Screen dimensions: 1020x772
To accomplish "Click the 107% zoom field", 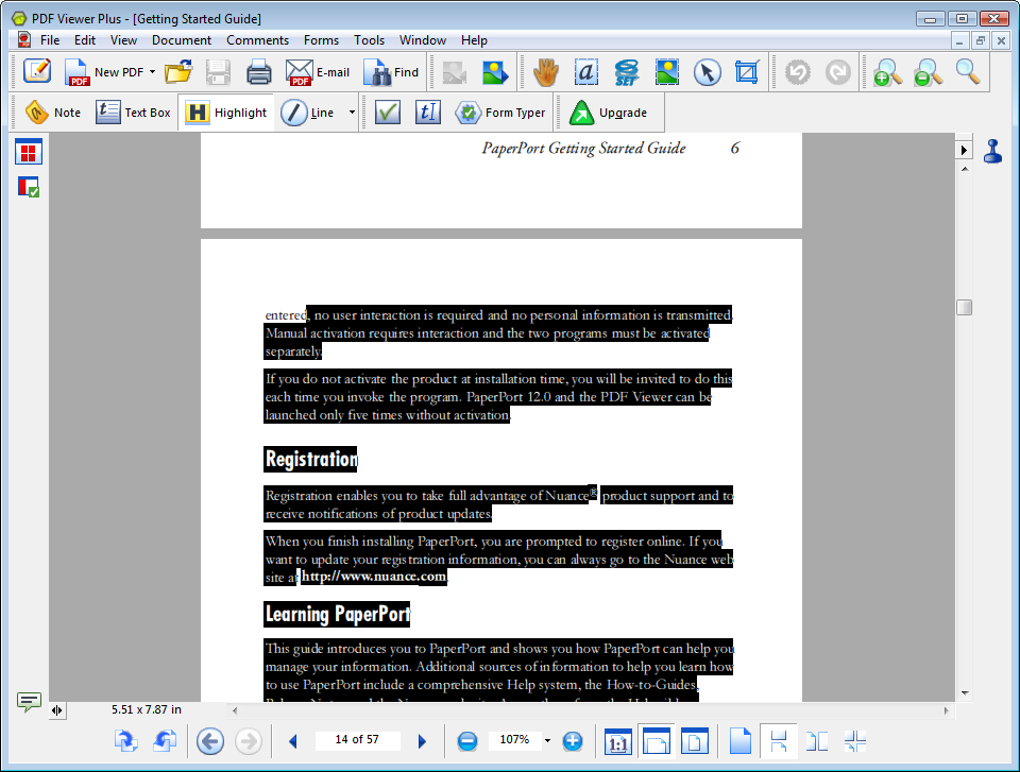I will (x=515, y=740).
